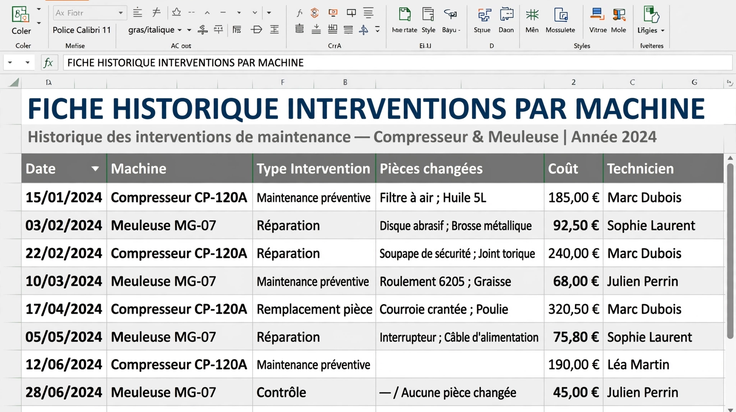Expand the Lifigies dropdown arrow

(662, 31)
